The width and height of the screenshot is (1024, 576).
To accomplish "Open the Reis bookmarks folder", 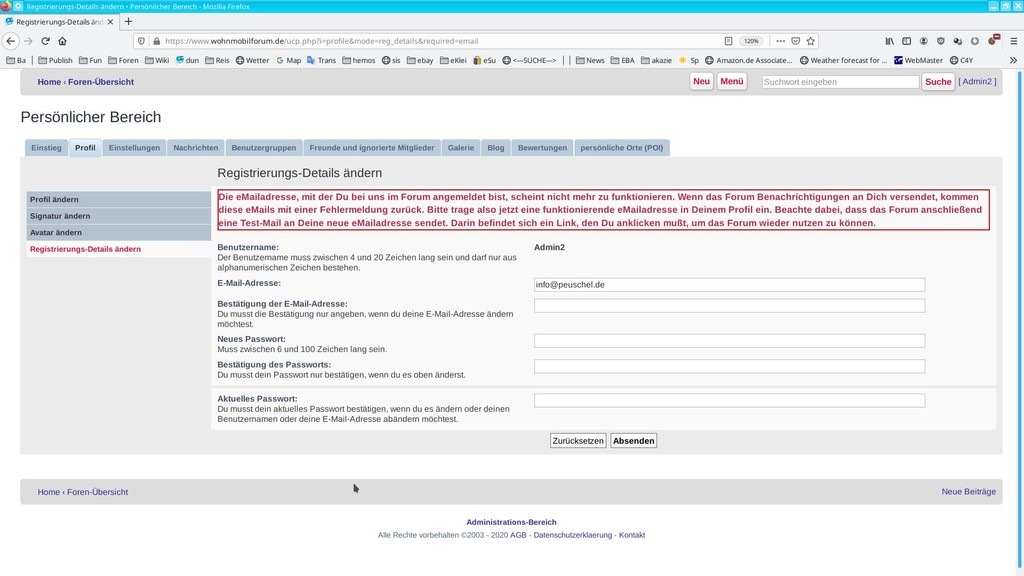I will coord(217,60).
